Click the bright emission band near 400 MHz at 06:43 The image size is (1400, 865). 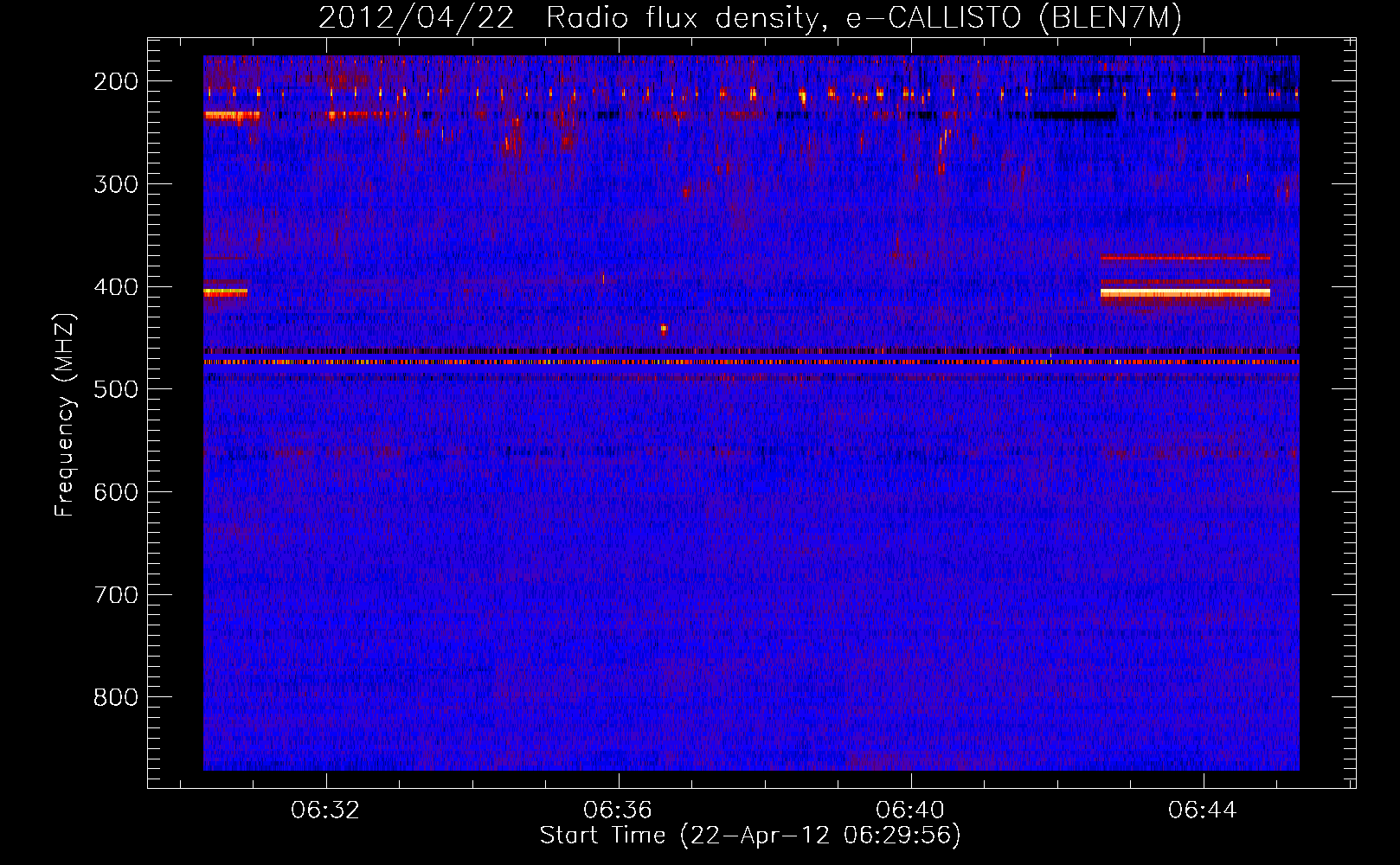pyautogui.click(x=1185, y=294)
